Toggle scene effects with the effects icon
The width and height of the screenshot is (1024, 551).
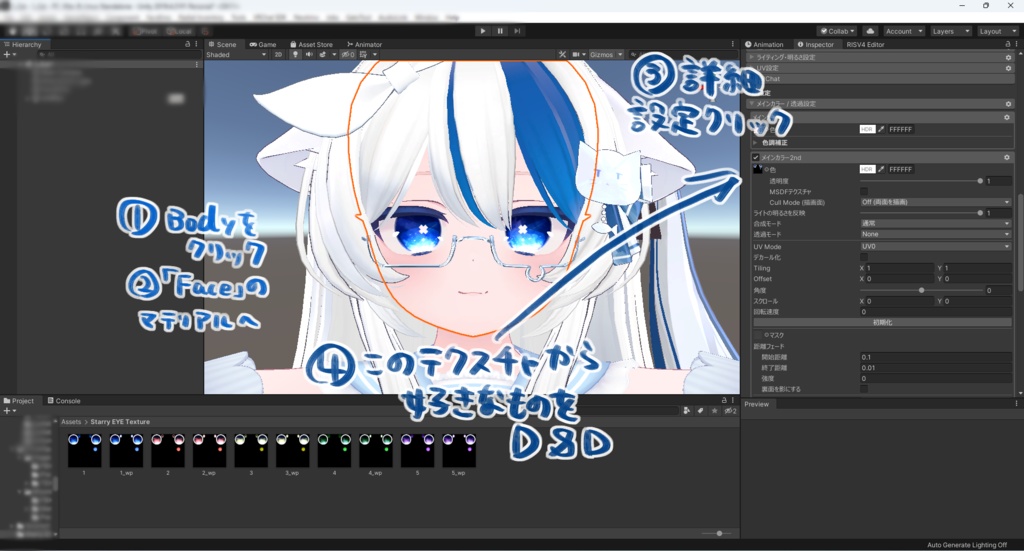[x=323, y=55]
